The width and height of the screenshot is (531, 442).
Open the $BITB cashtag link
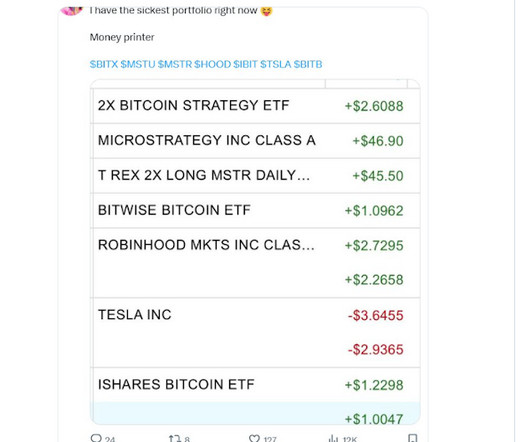click(308, 64)
